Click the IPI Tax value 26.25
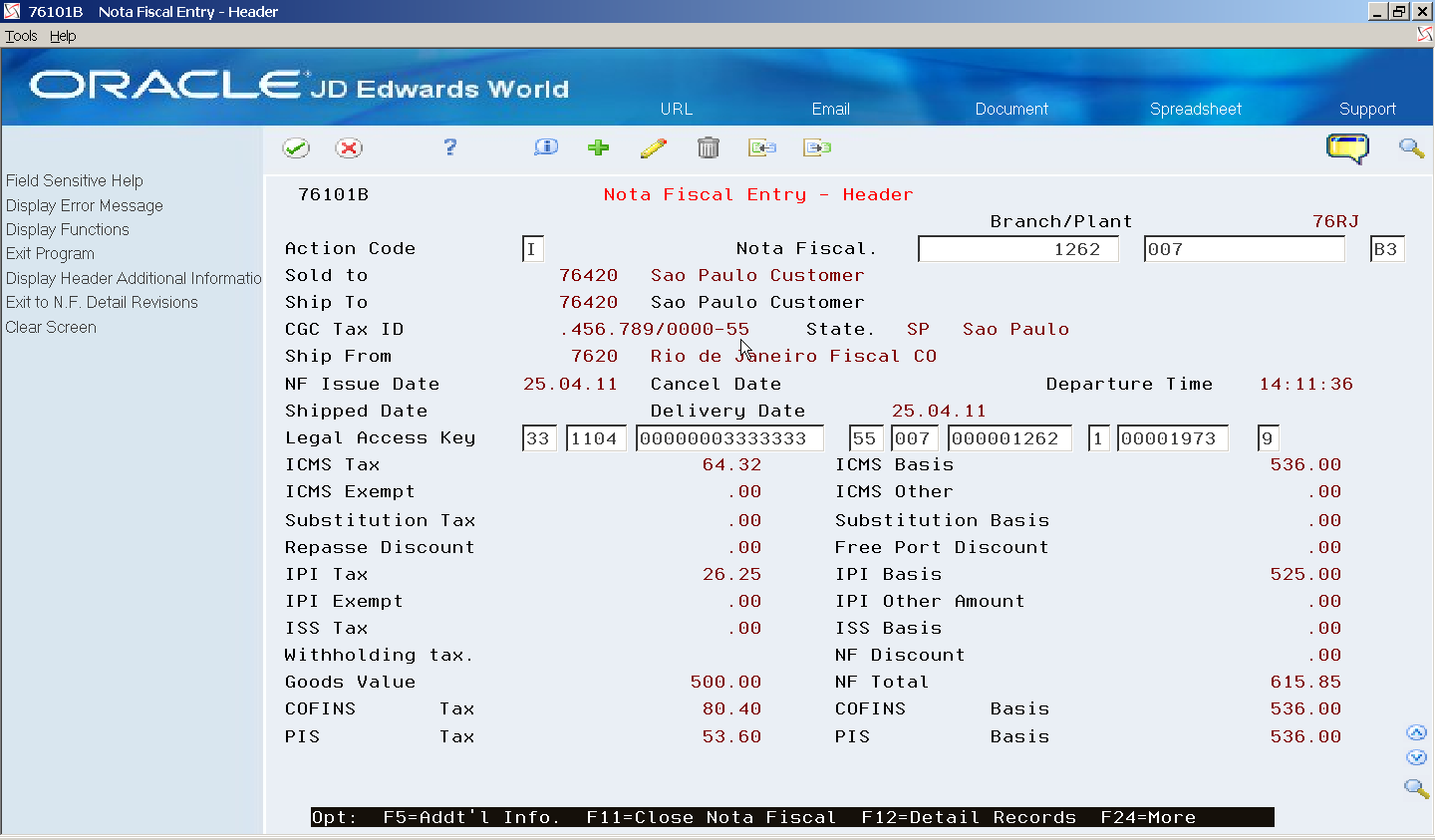The image size is (1435, 840). [x=731, y=575]
